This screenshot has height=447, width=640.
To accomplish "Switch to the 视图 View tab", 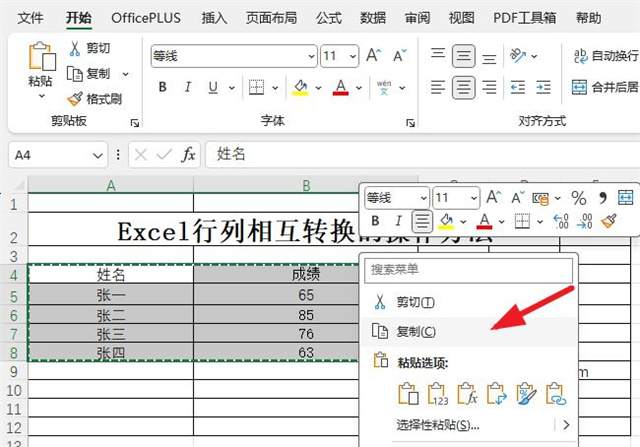I will (462, 18).
